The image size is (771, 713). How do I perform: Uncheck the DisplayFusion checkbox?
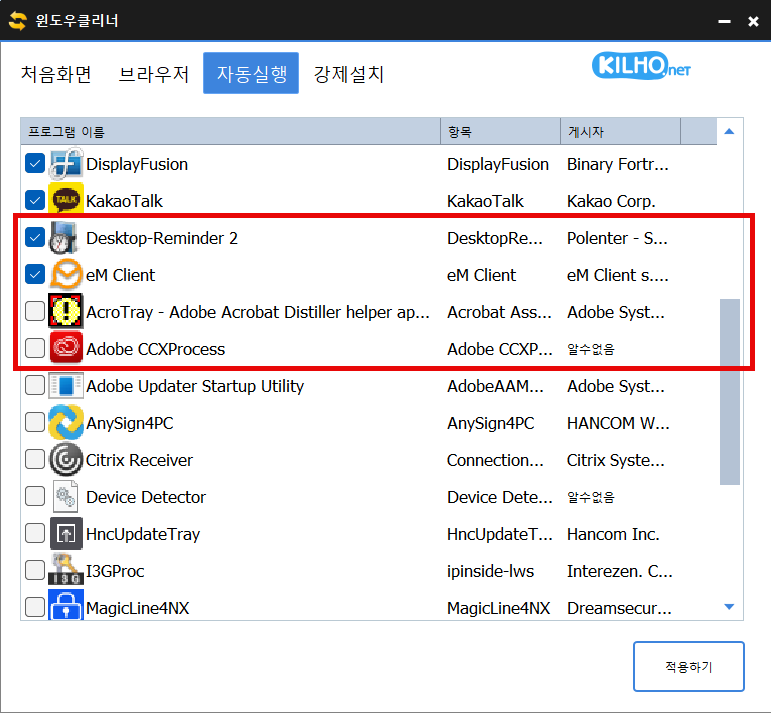tap(35, 163)
